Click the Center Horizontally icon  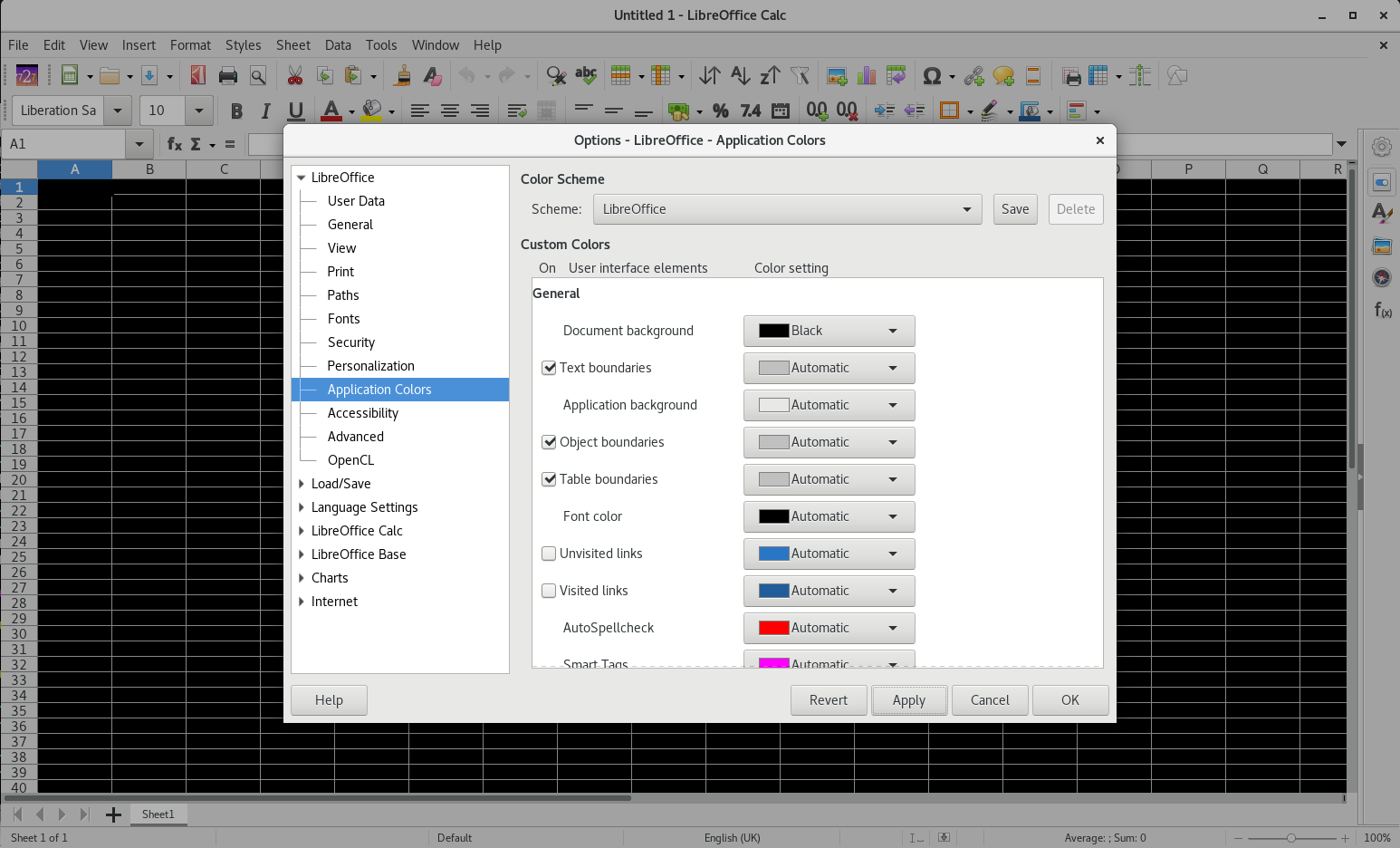pos(449,111)
